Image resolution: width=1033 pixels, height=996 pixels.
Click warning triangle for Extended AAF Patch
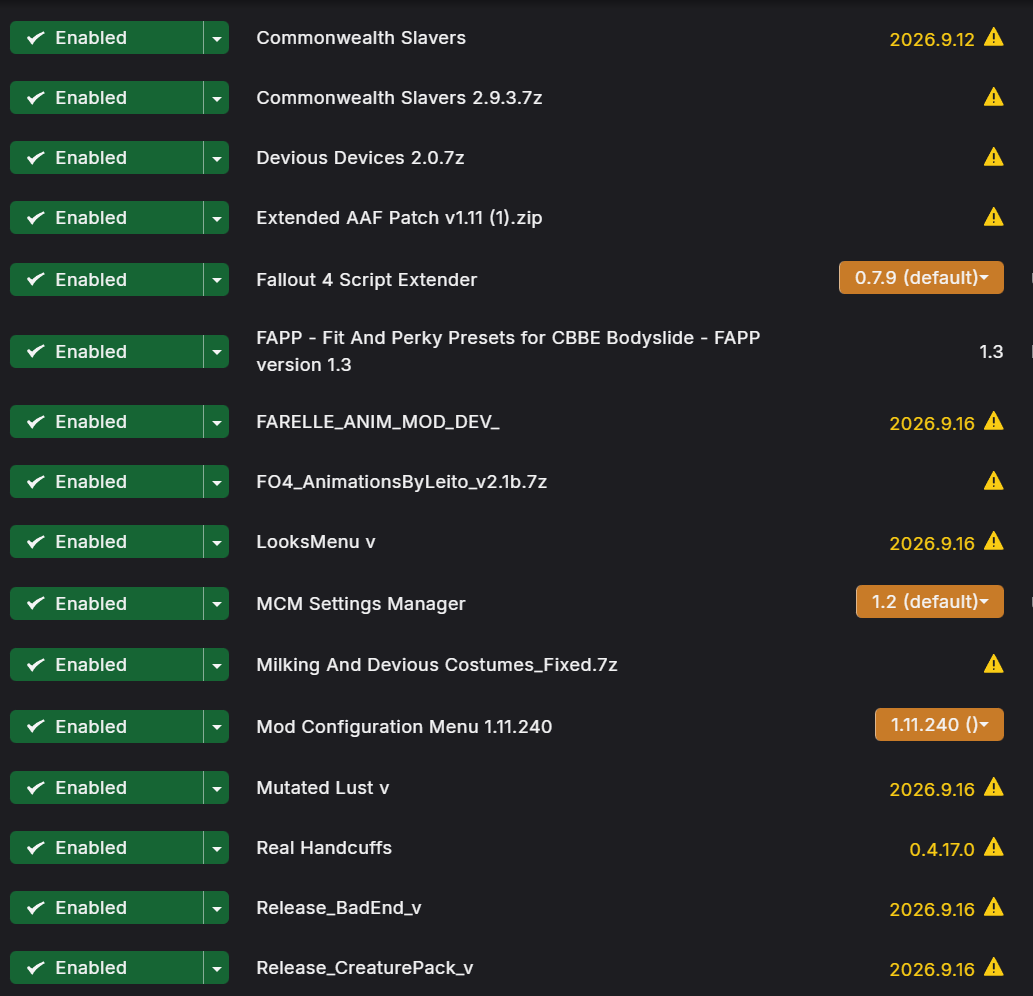pos(993,217)
